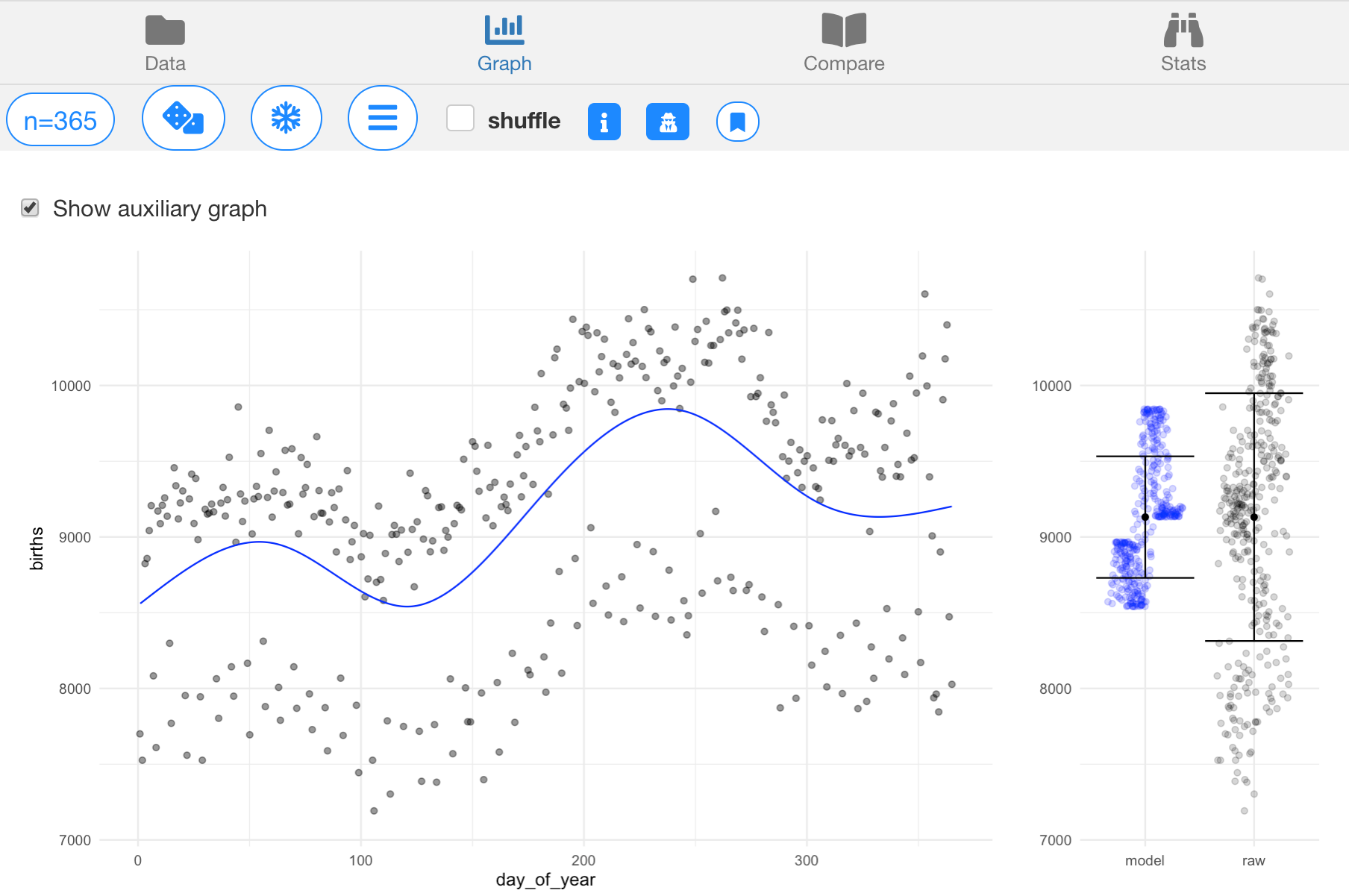Screen dimensions: 1349x896
Task: Open the Compare tab book icon
Action: click(x=843, y=31)
